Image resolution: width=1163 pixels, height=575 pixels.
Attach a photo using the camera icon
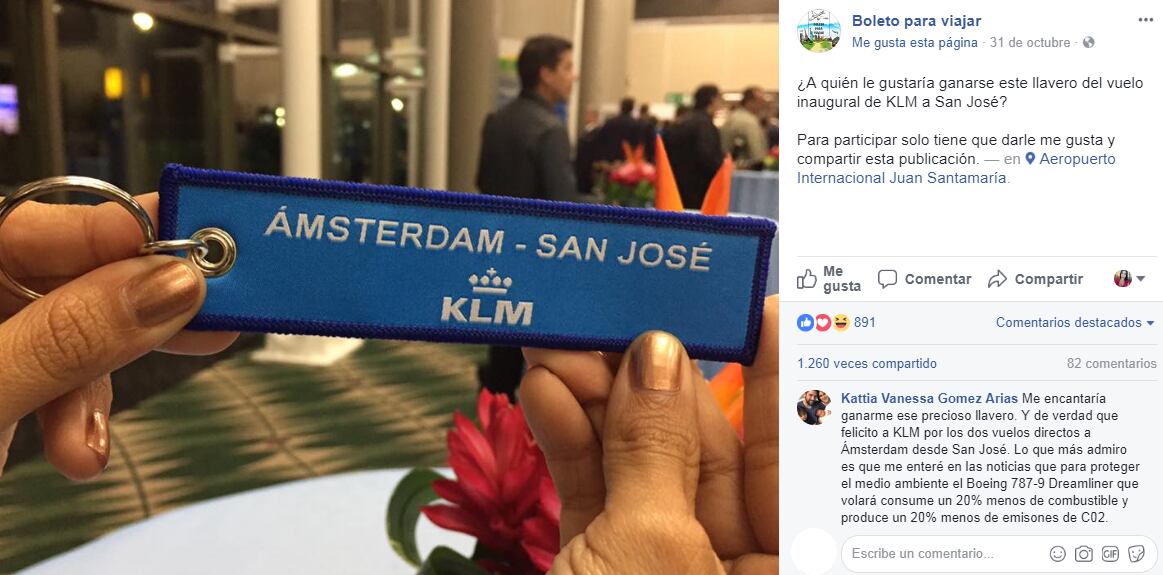click(x=1084, y=553)
